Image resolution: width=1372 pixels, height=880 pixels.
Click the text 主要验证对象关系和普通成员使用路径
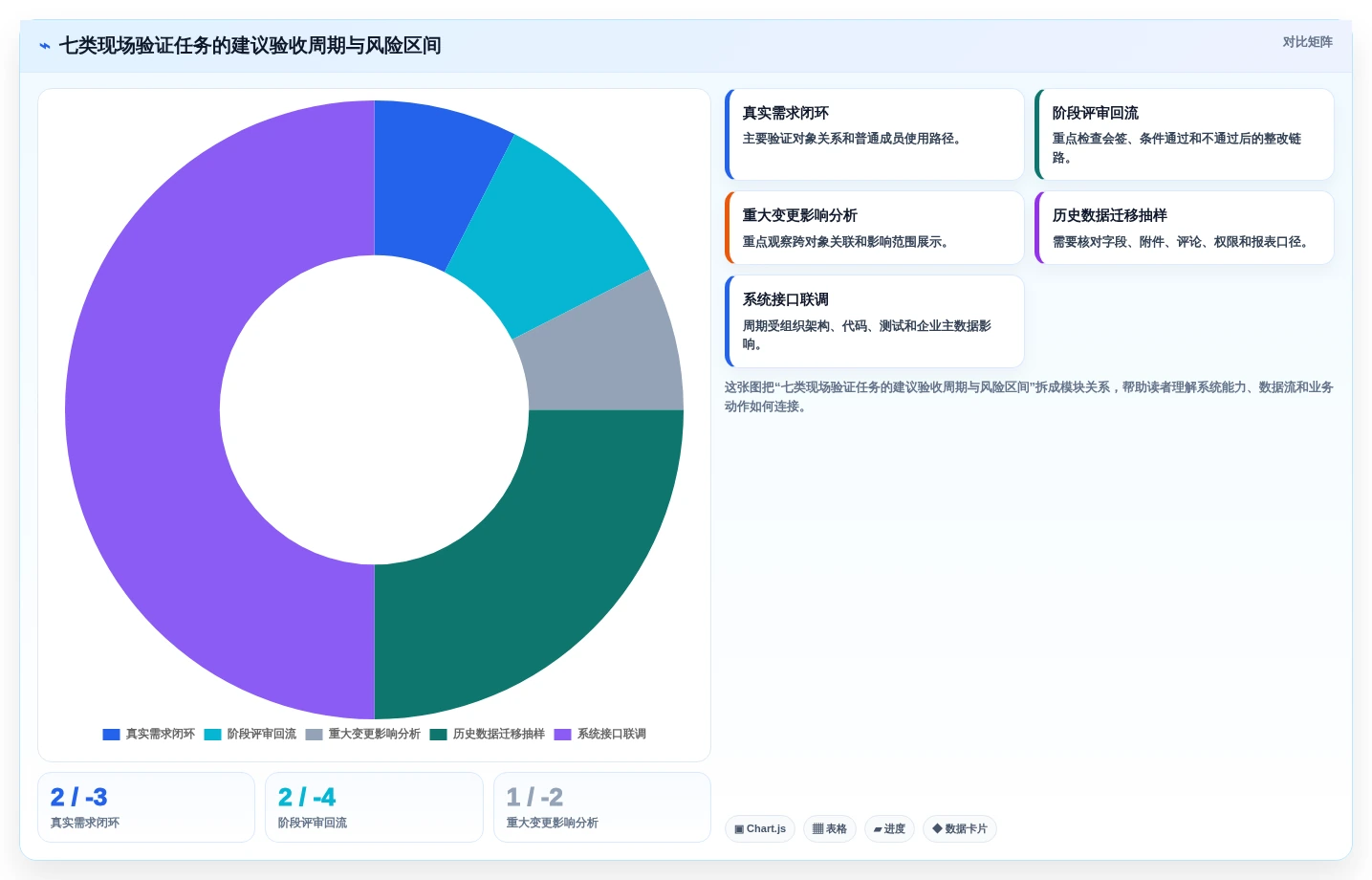(852, 139)
